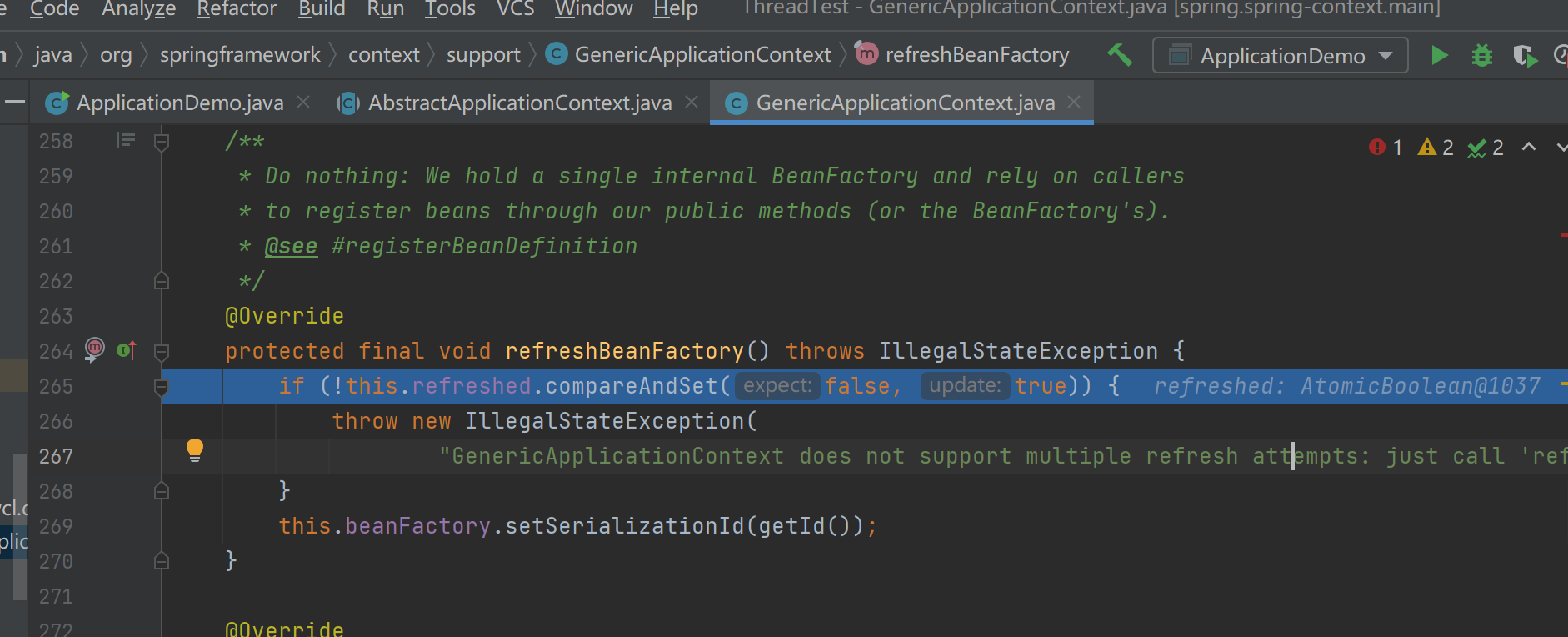Click the 'org' breadcrumb
The height and width of the screenshot is (637, 1568).
[x=116, y=55]
